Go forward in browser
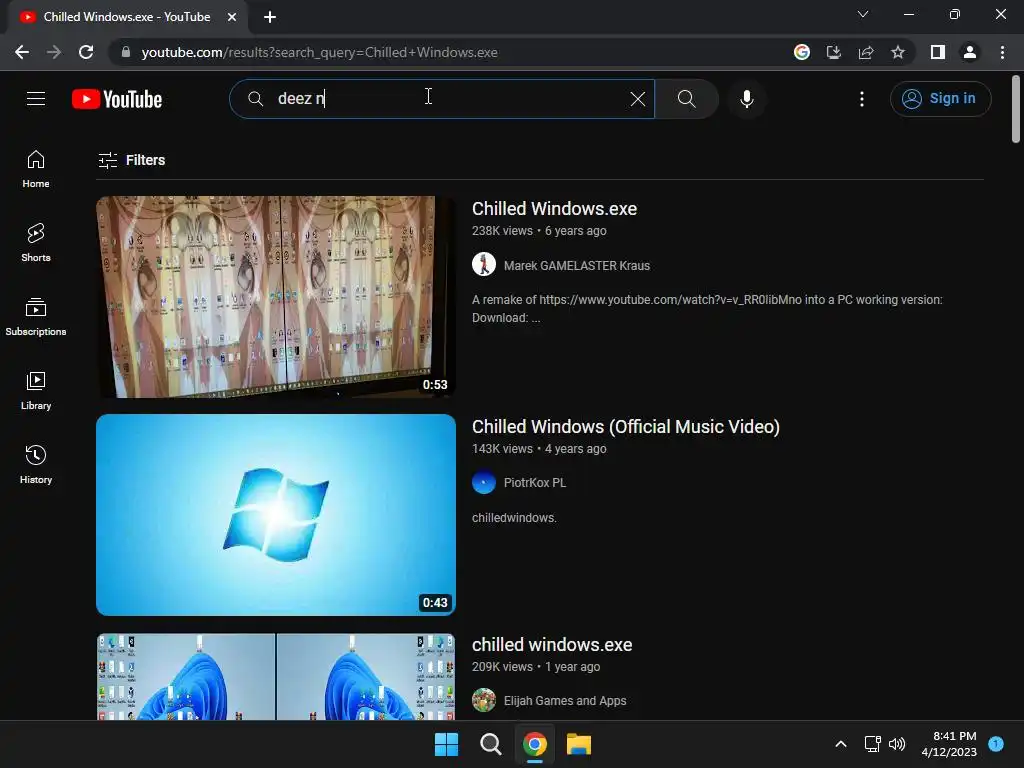The width and height of the screenshot is (1024, 768). coord(54,52)
